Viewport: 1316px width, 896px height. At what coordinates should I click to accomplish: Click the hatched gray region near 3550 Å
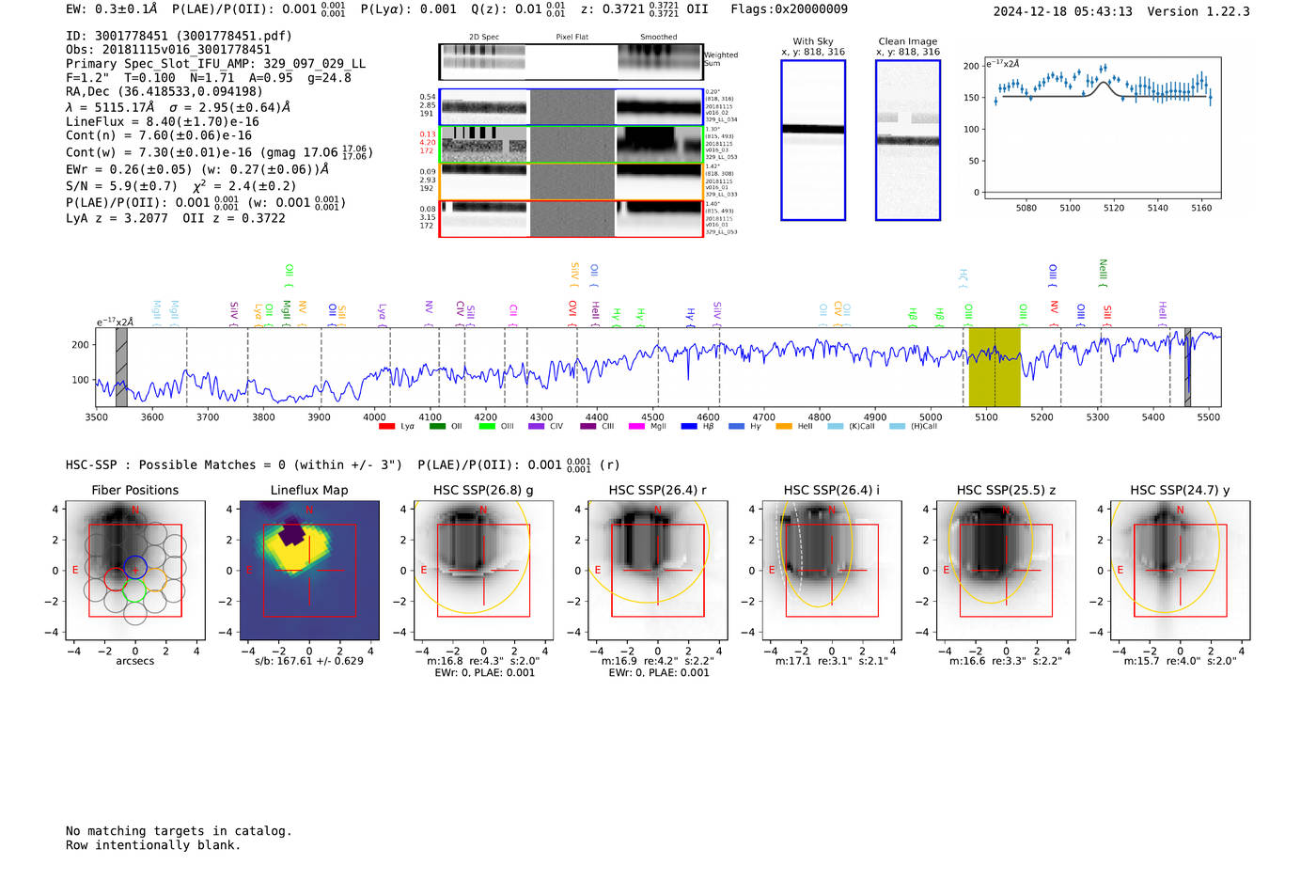coord(121,367)
